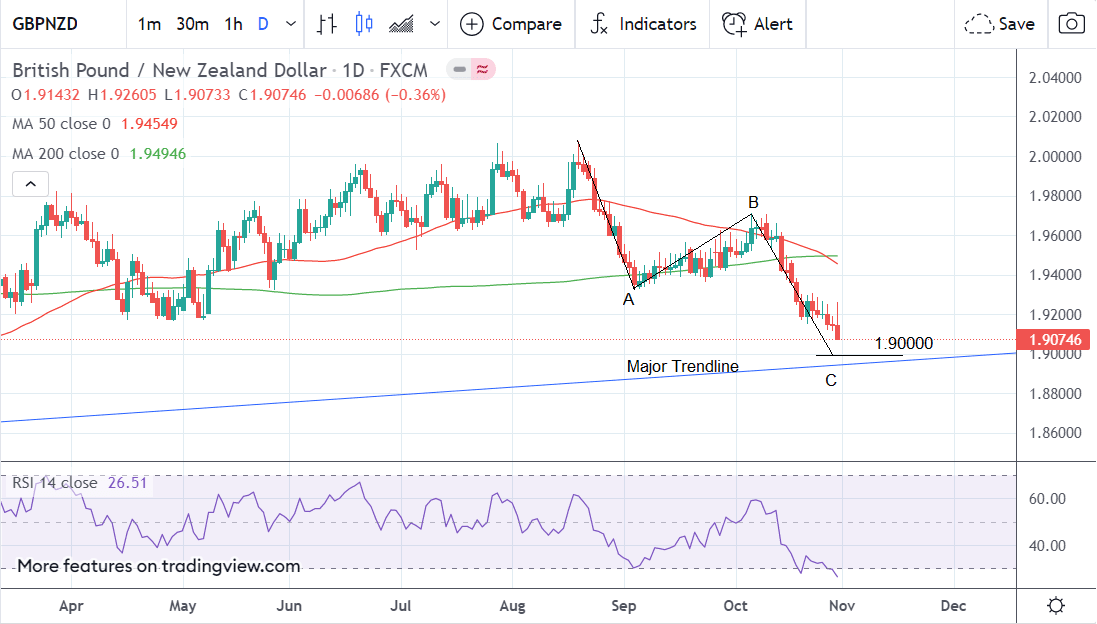The image size is (1097, 624).
Task: Click the Compare plus icon
Action: click(x=472, y=24)
